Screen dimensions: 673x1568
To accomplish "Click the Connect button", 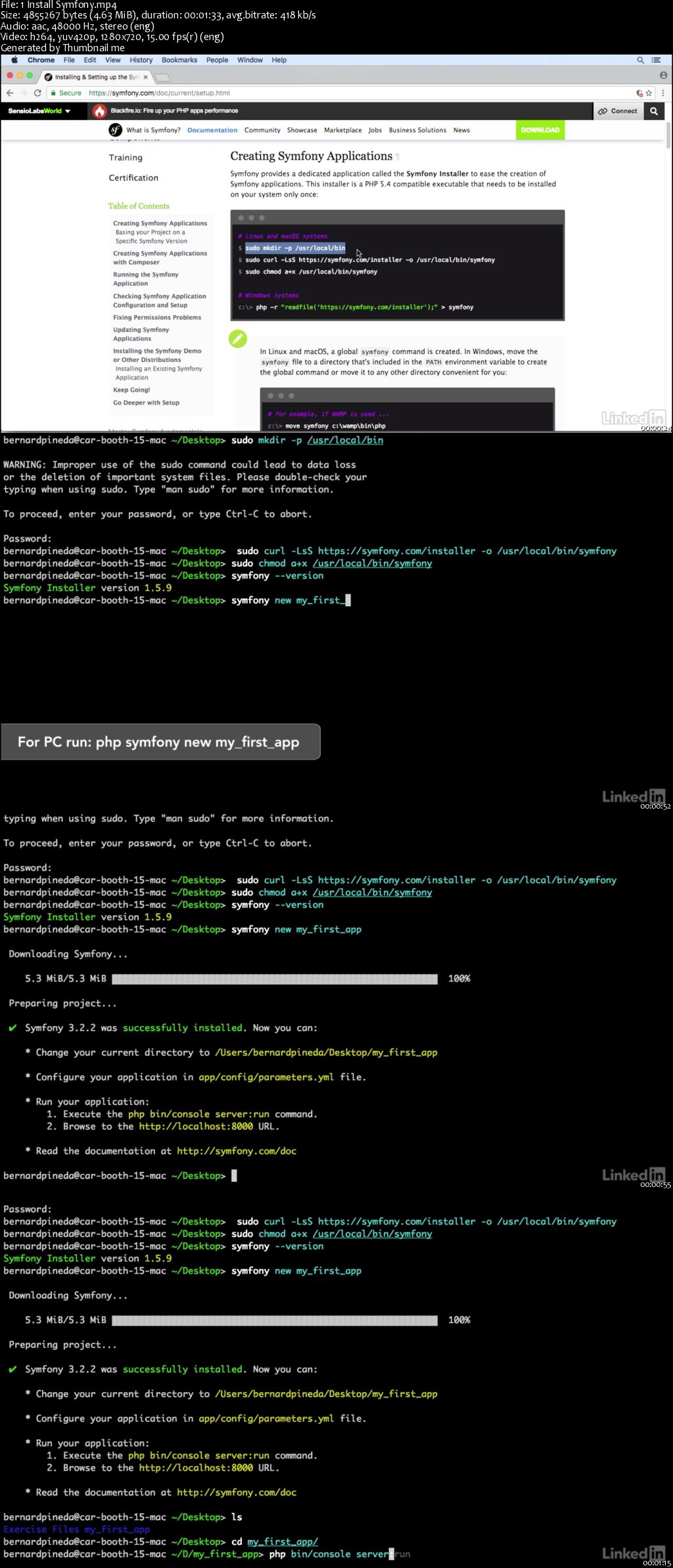I will pyautogui.click(x=617, y=111).
